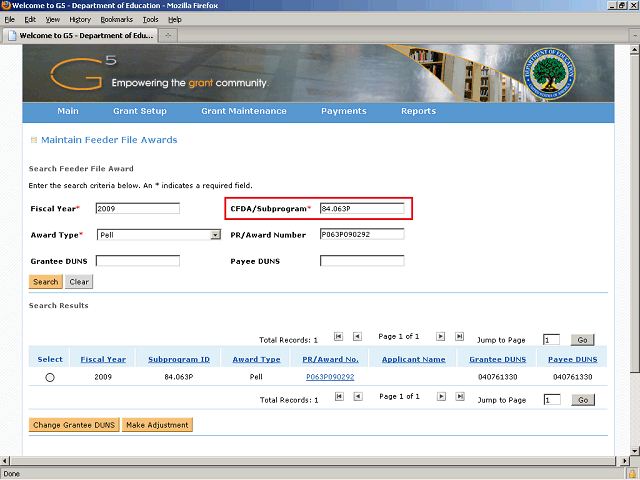This screenshot has width=640, height=480.
Task: Go to previous page in bottom pagination
Action: [358, 396]
